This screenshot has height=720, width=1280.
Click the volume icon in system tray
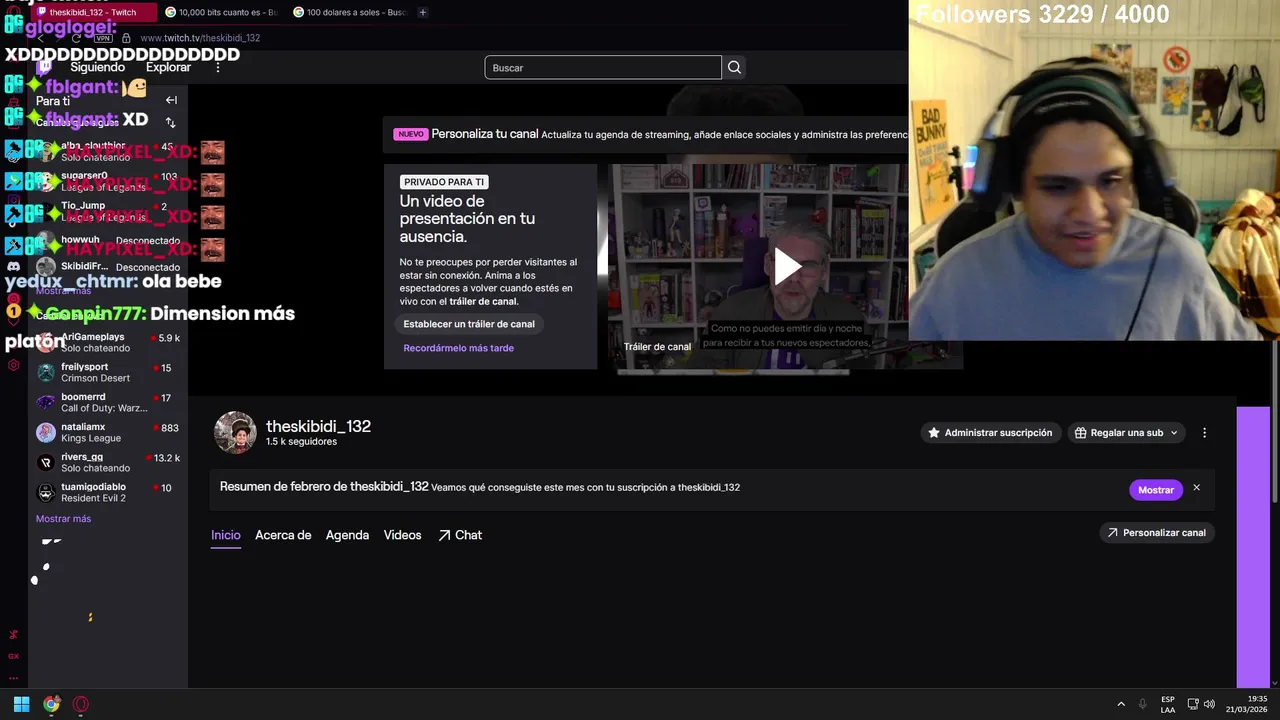point(1210,704)
